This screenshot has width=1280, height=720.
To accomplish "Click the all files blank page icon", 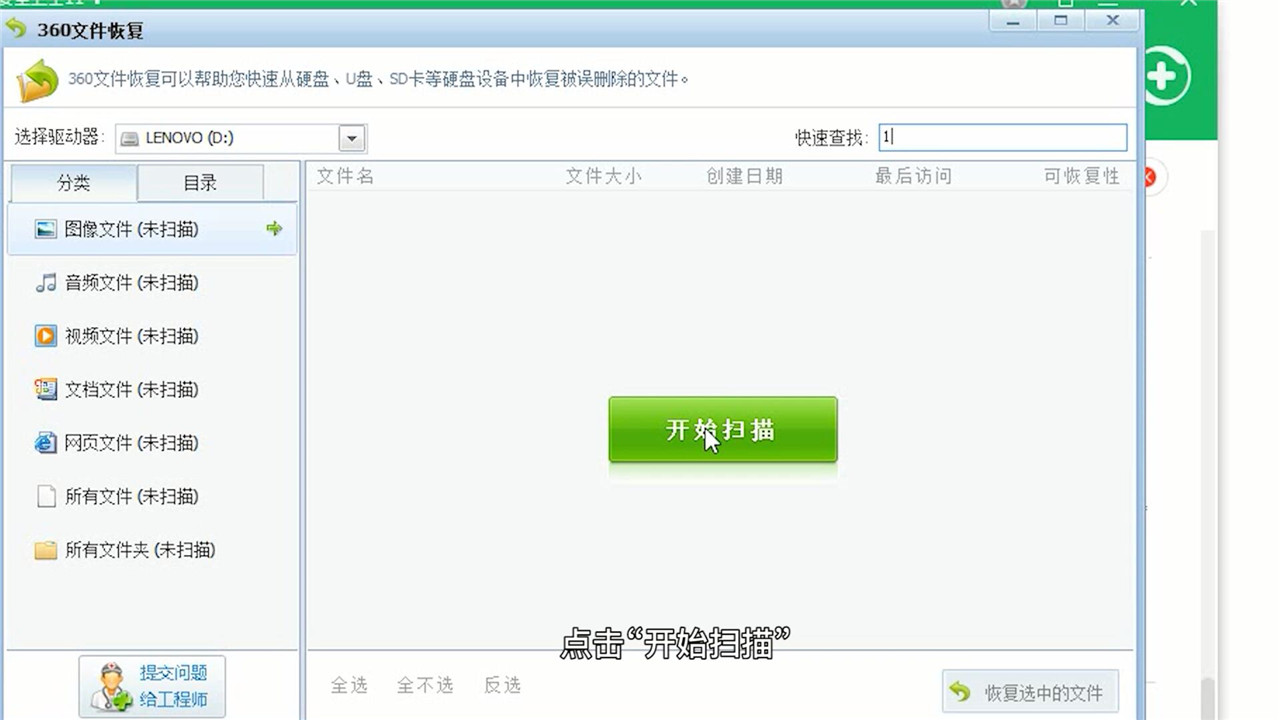I will (45, 496).
